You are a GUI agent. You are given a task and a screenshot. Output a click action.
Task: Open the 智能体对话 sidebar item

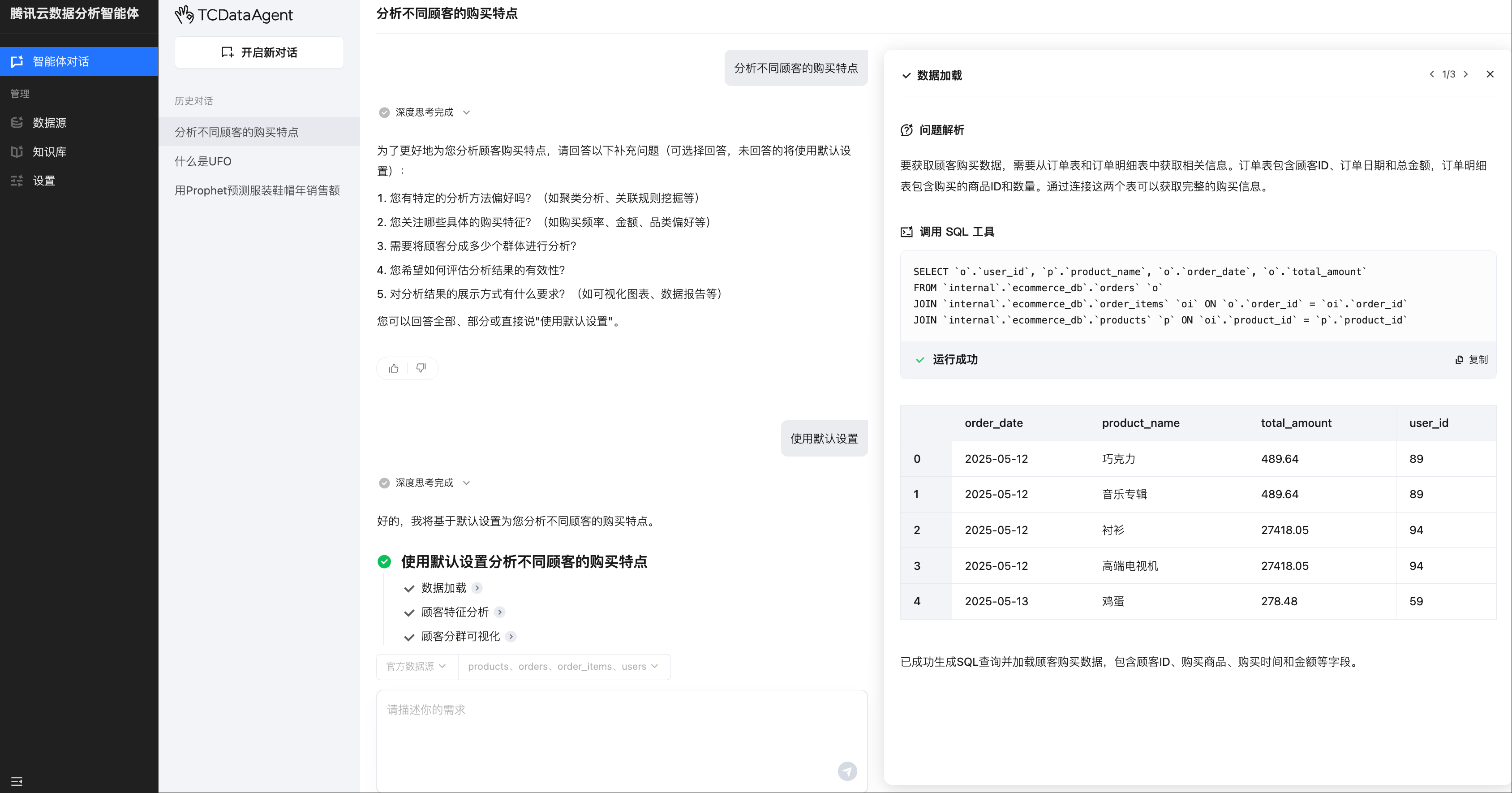point(79,61)
